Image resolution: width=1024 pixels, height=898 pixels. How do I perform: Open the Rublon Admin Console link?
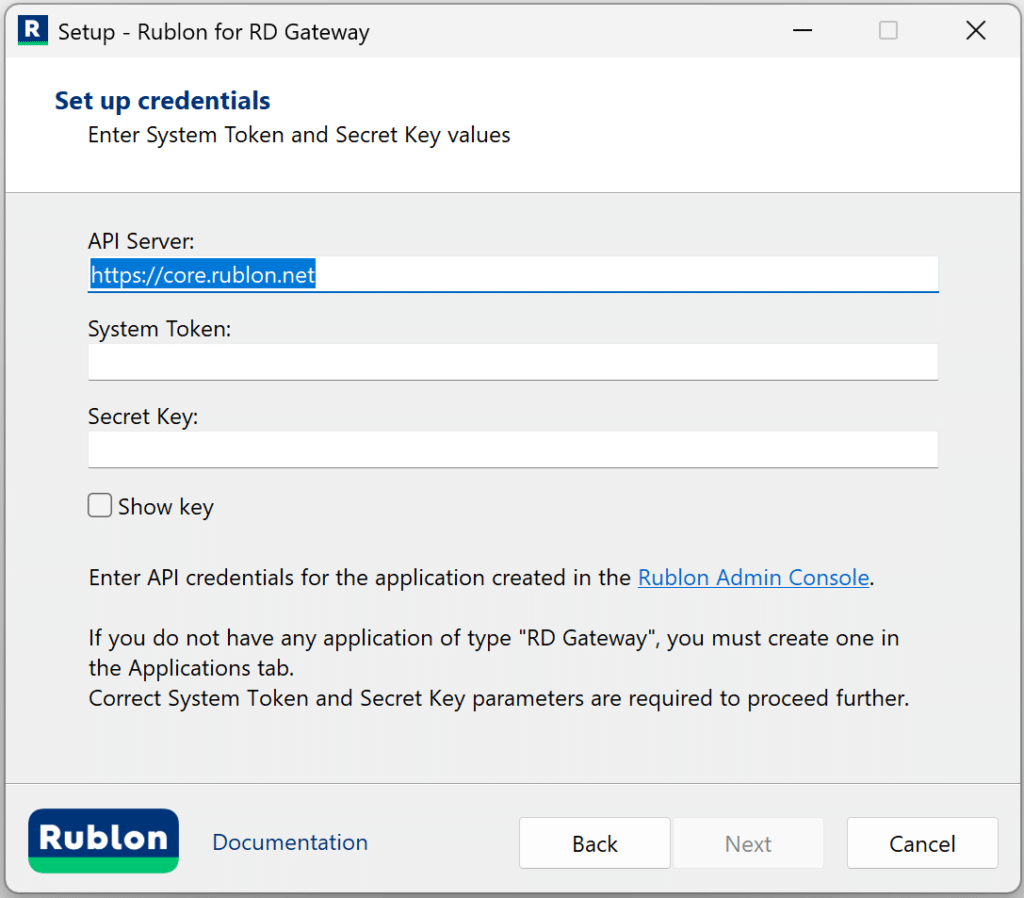753,578
